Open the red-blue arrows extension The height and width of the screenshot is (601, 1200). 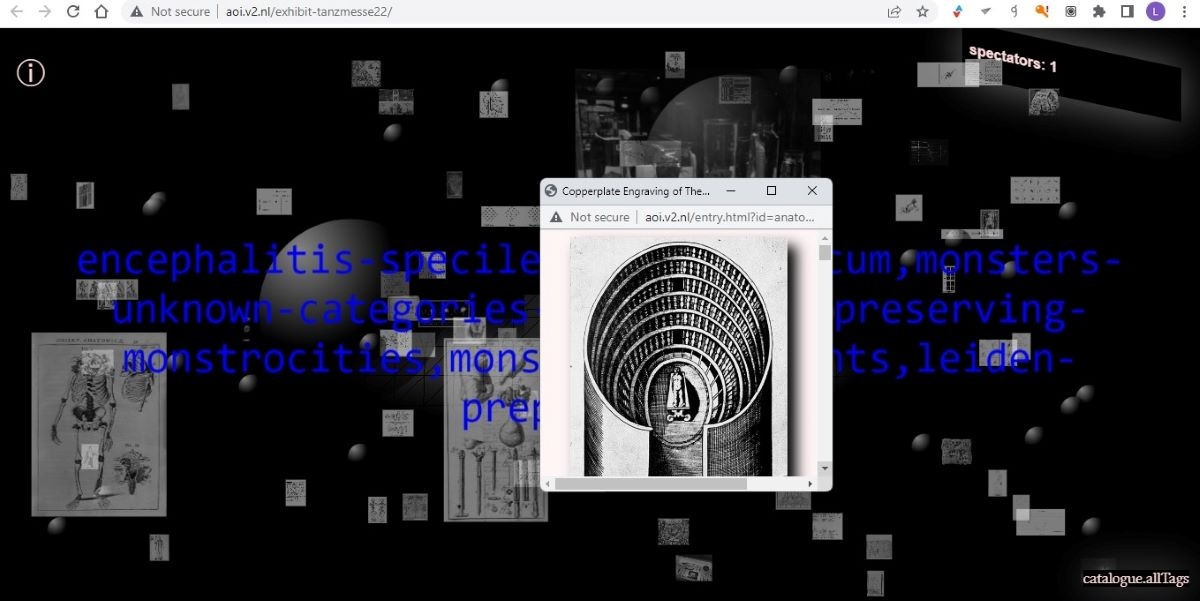(x=958, y=12)
